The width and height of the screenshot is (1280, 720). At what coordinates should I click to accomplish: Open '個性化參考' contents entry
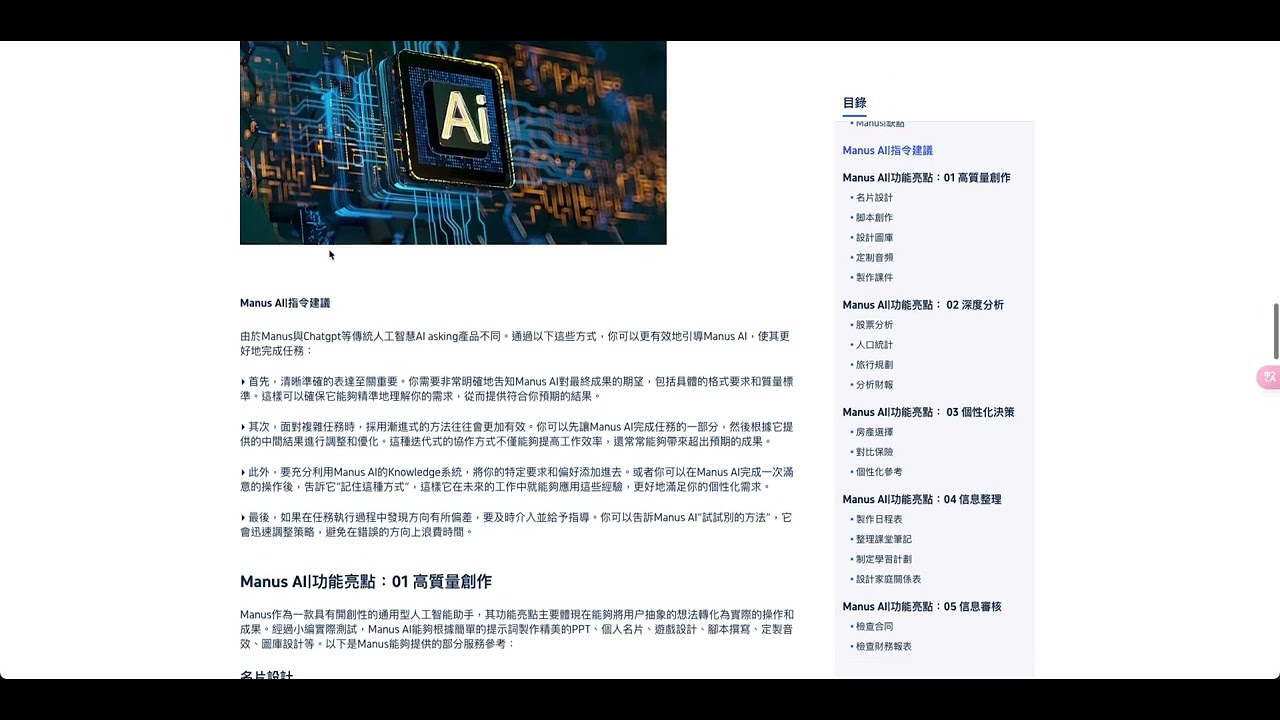(879, 472)
